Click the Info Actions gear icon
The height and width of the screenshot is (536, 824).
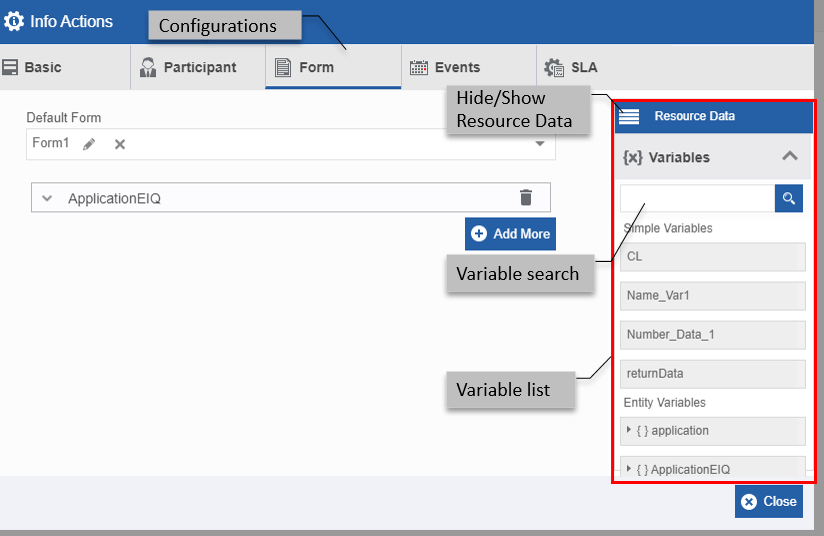(14, 21)
